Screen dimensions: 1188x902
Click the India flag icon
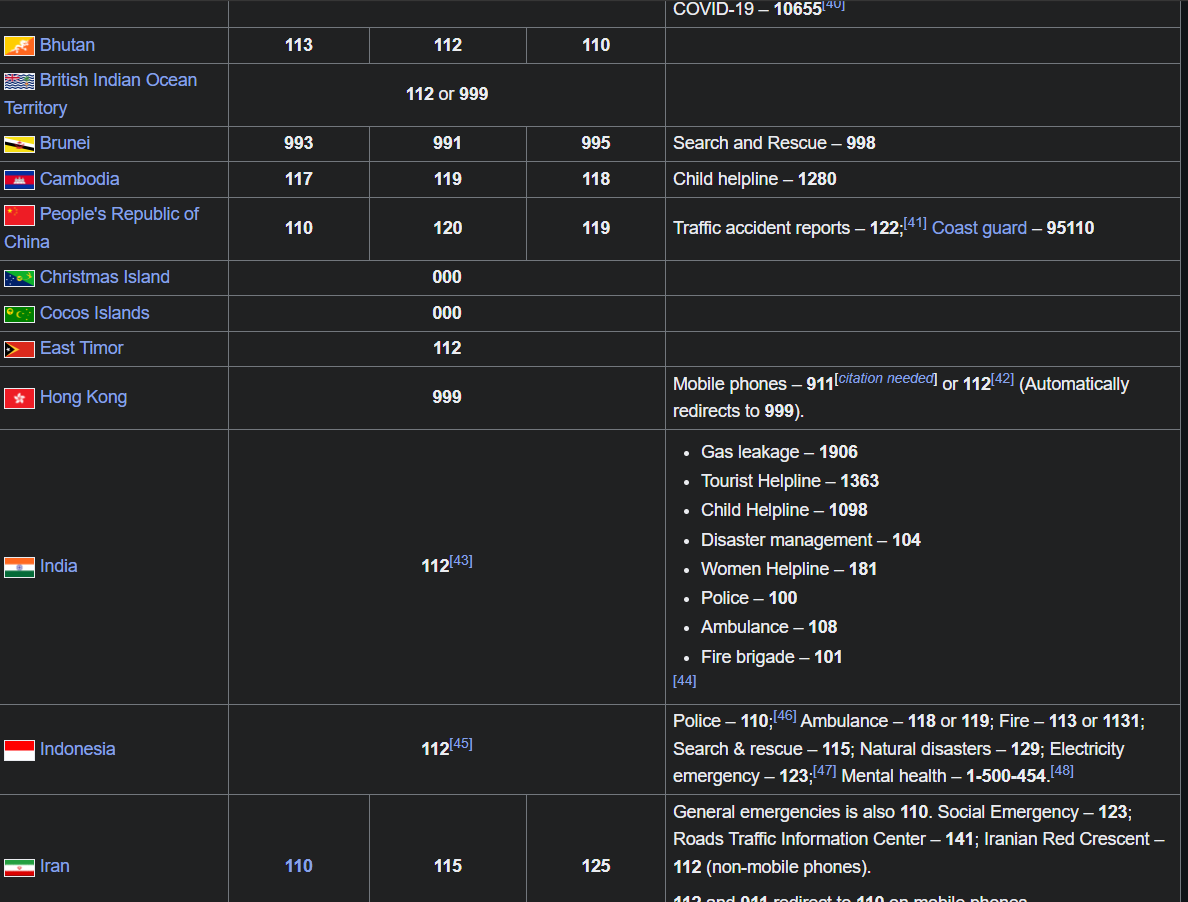tap(19, 567)
